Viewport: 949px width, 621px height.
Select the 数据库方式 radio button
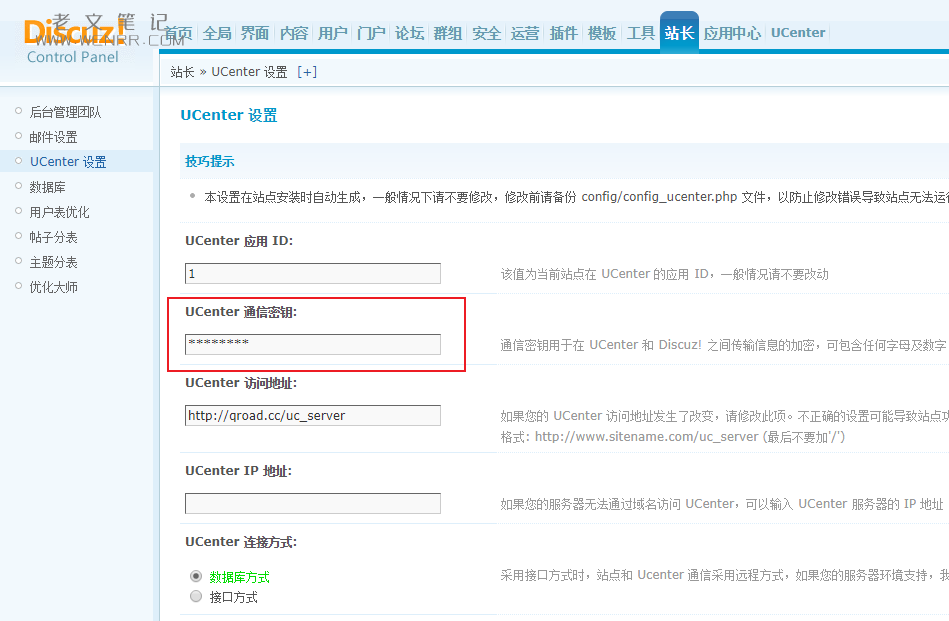[x=195, y=576]
